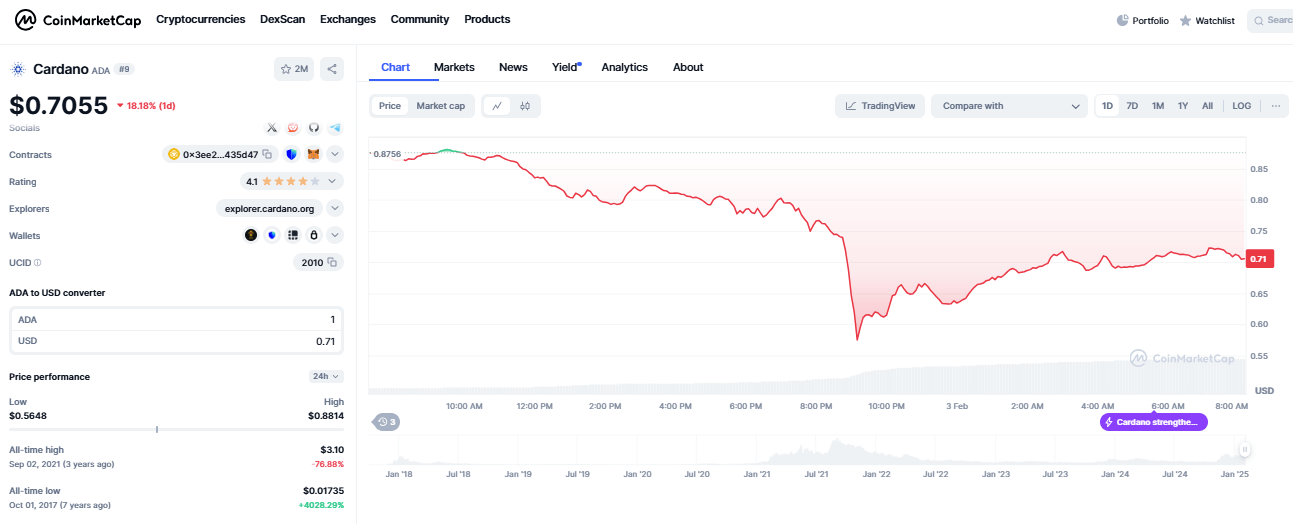
Task: Copy the UCID 2010 value
Action: [x=332, y=262]
